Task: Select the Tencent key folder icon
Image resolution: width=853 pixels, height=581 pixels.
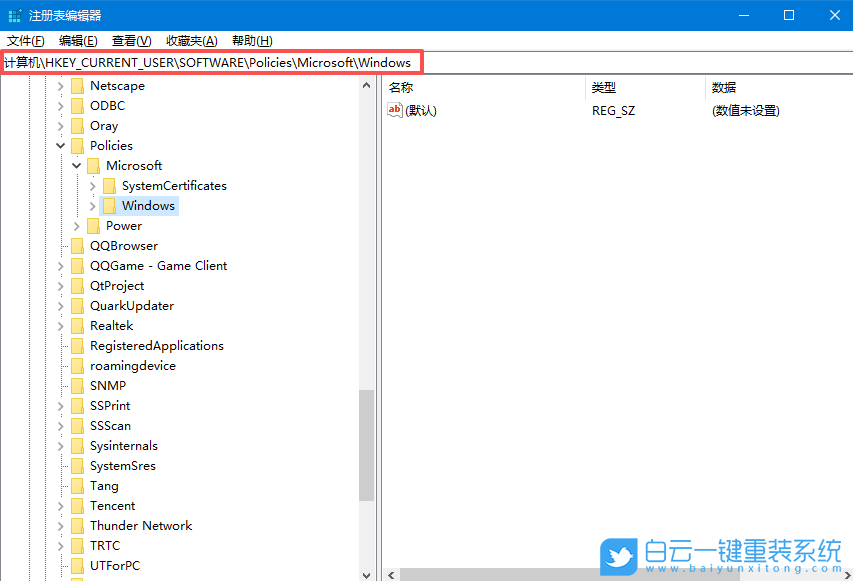Action: click(76, 505)
